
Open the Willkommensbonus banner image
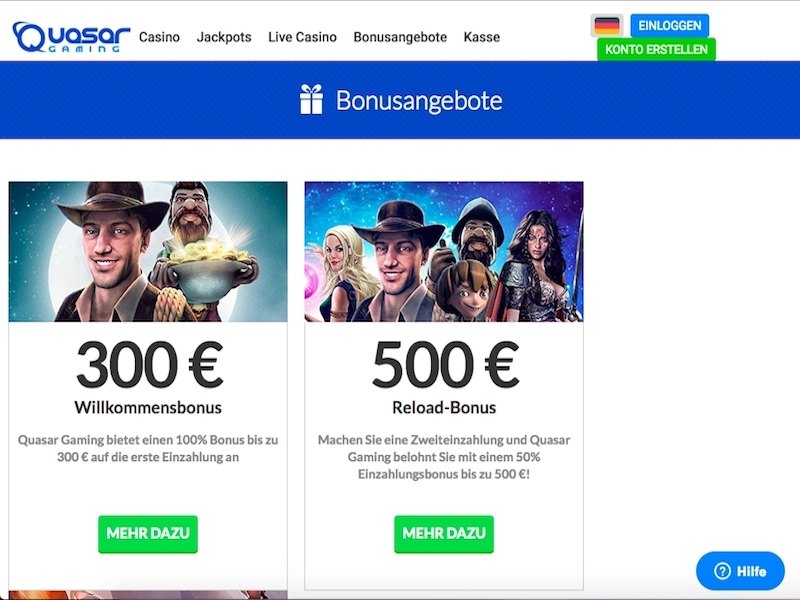148,252
